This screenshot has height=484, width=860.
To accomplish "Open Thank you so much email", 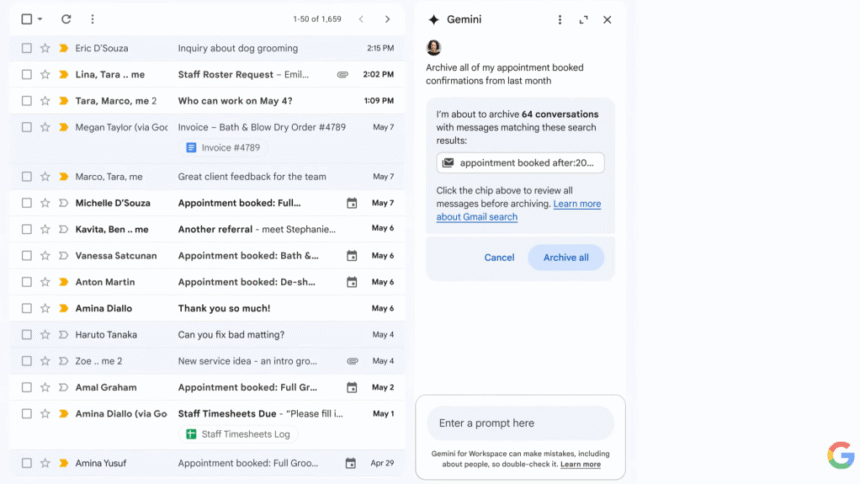I will 224,308.
